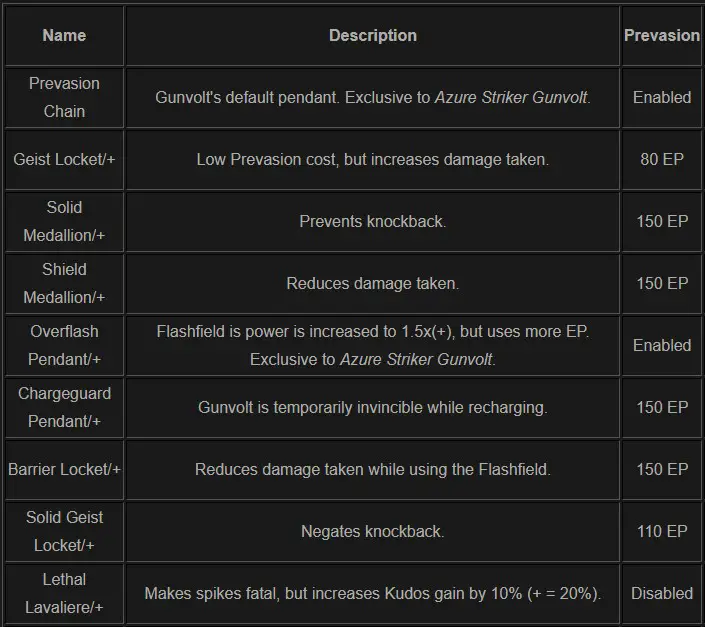Click the Solid Geist Locket/+ cell
This screenshot has height=627, width=705.
(x=64, y=532)
